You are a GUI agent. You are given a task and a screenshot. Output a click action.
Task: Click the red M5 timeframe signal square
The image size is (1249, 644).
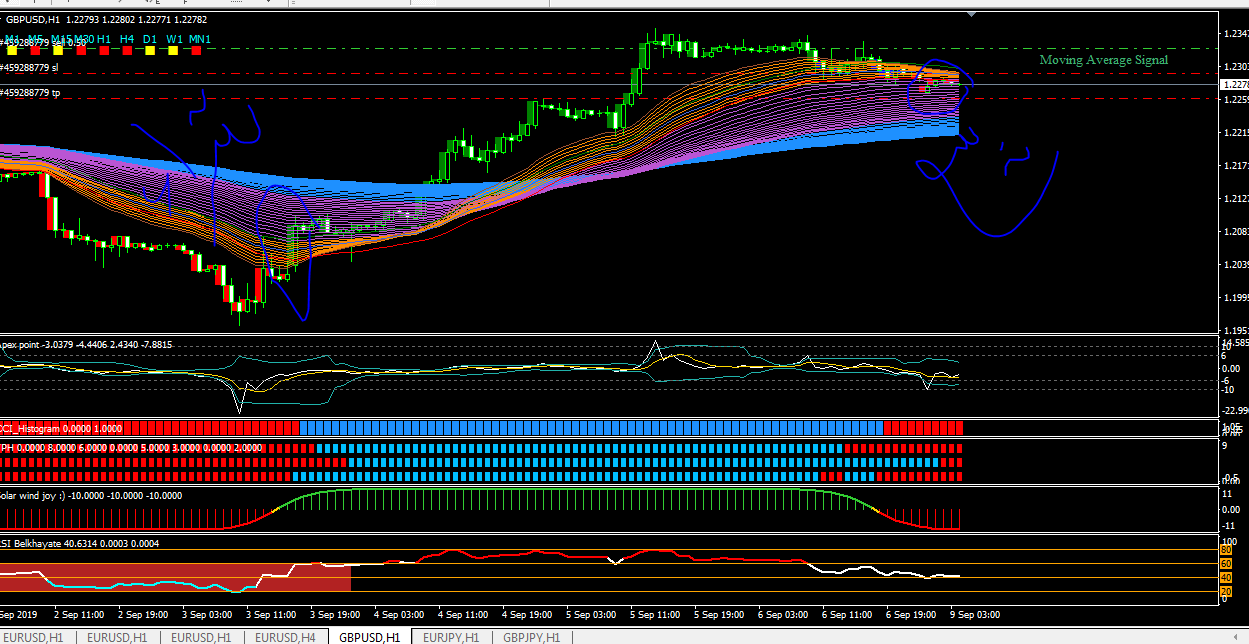[x=37, y=49]
